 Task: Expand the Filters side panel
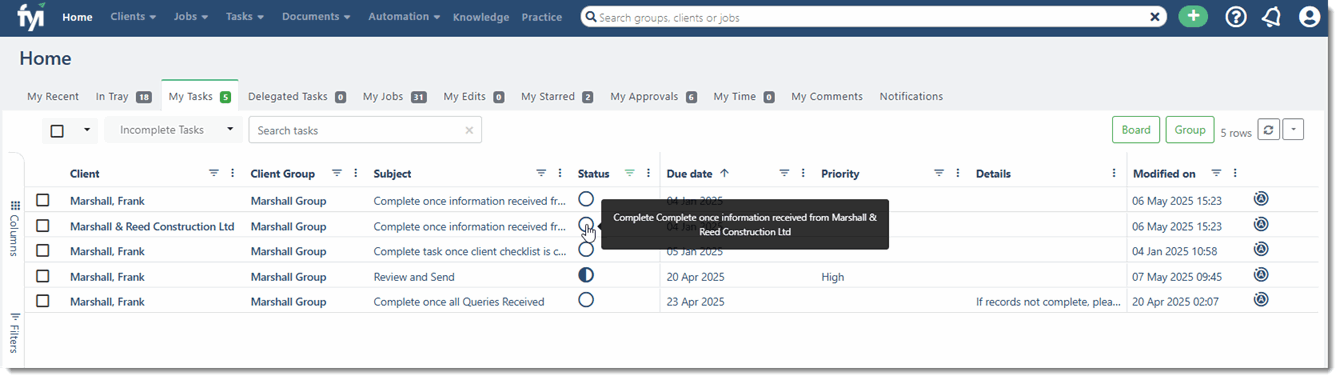tap(14, 333)
